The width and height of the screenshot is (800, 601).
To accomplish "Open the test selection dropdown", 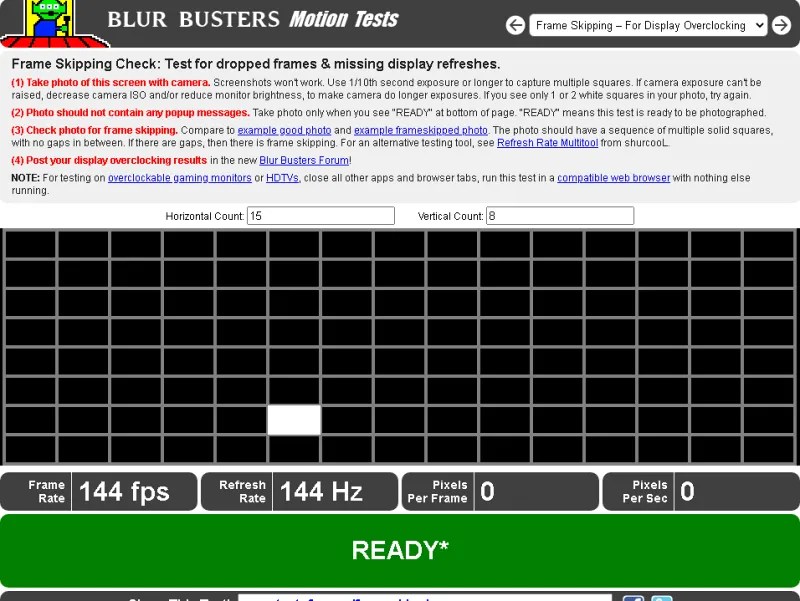I will pos(648,25).
